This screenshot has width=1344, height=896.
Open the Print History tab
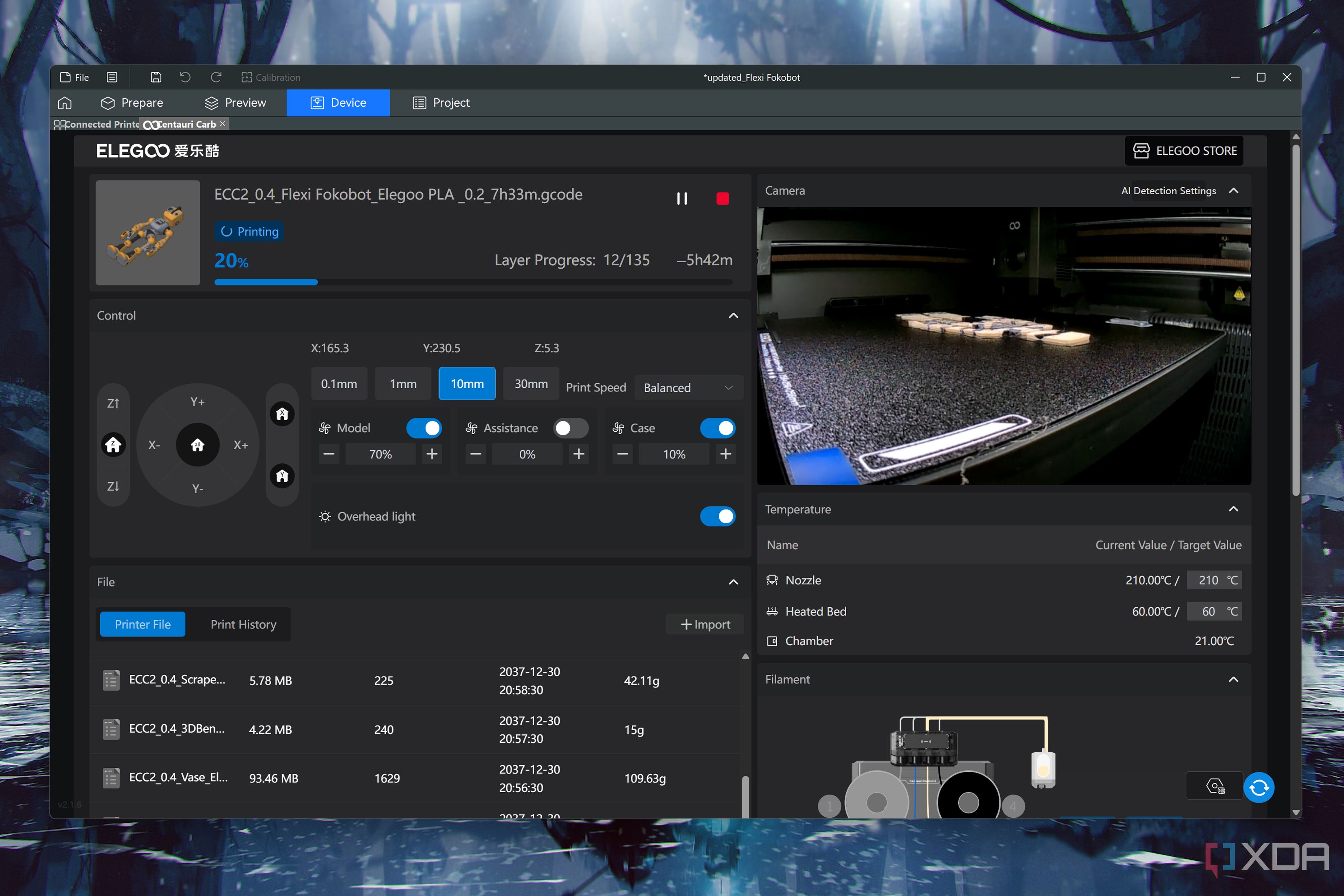pyautogui.click(x=244, y=625)
